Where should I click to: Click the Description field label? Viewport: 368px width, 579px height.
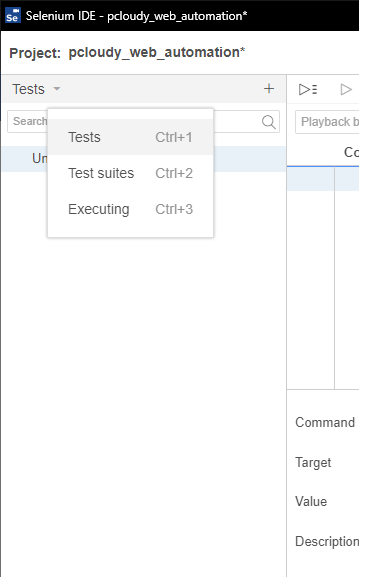tap(327, 542)
